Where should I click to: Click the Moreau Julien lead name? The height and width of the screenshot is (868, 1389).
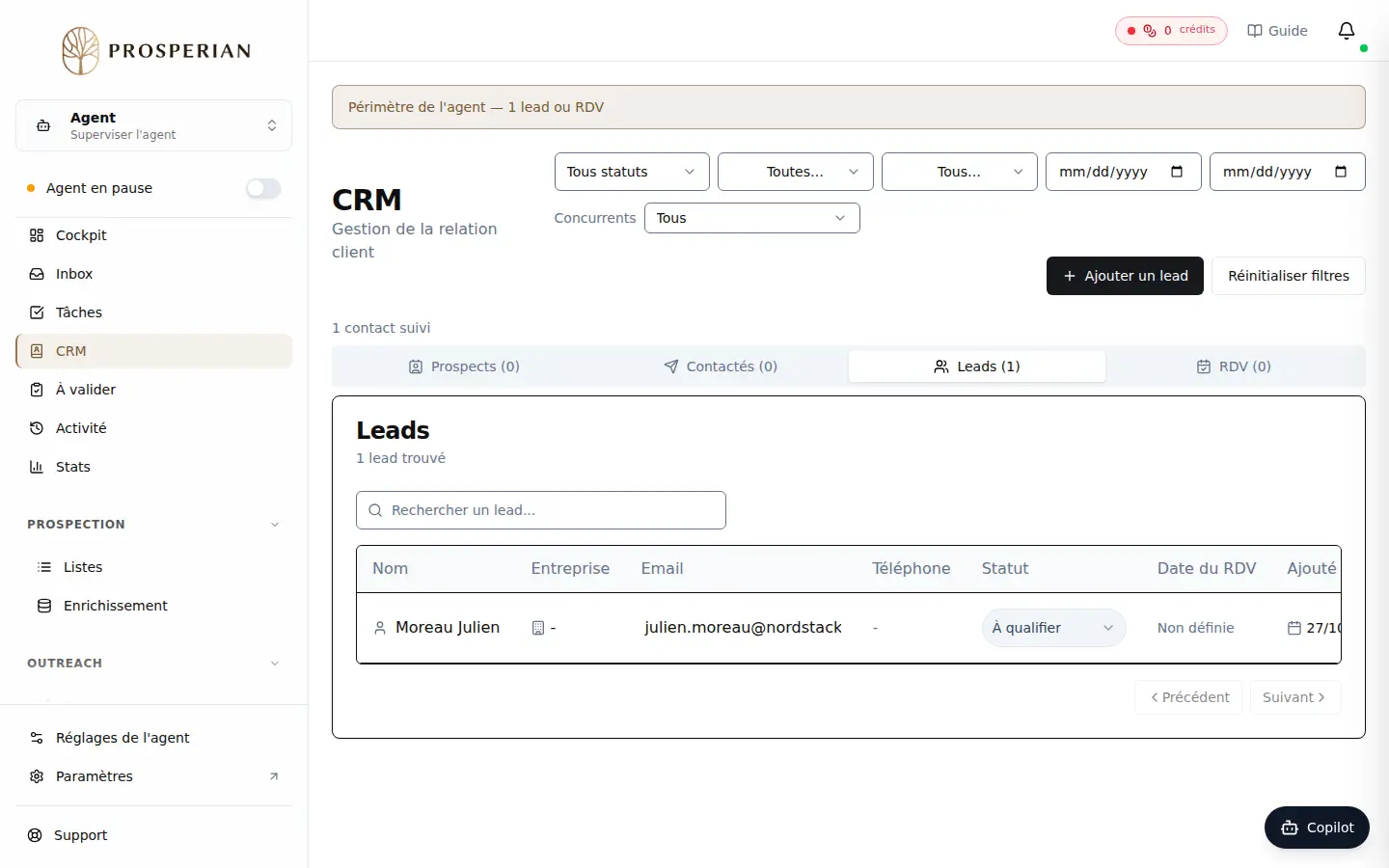coord(448,628)
